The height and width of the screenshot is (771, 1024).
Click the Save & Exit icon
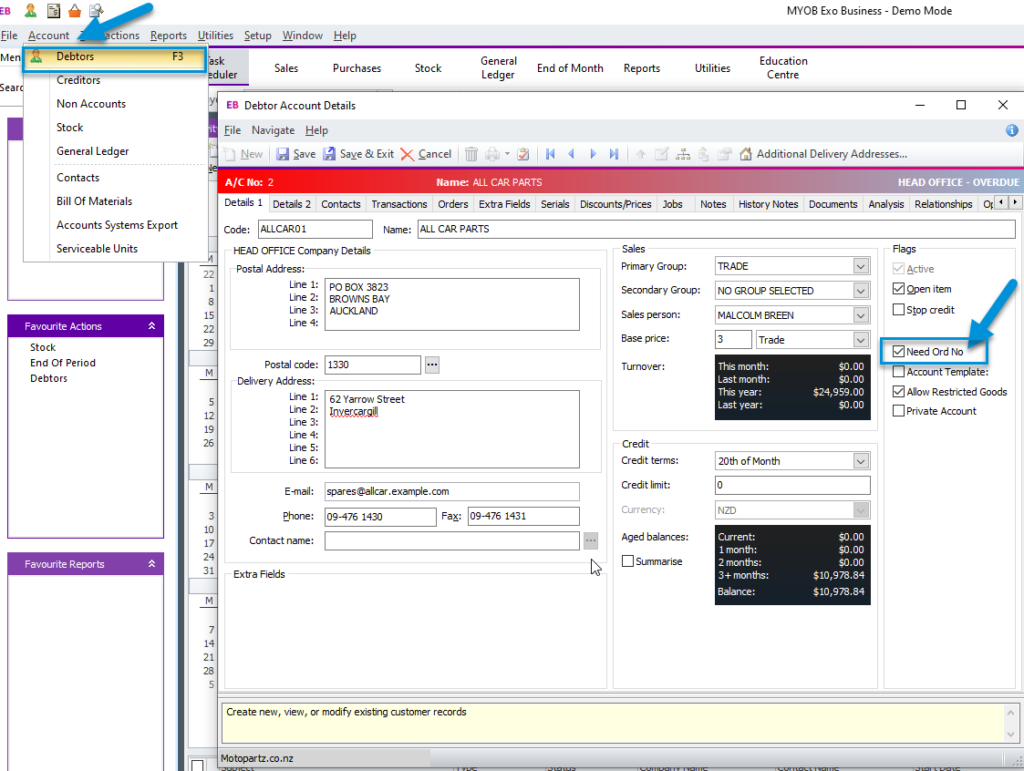pyautogui.click(x=330, y=154)
